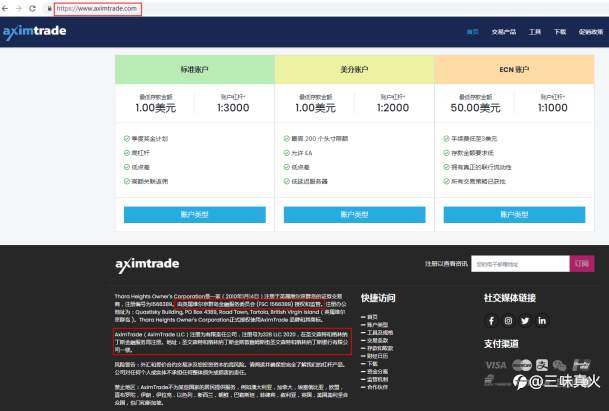This screenshot has width=609, height=411.
Task: Go back with the browser back arrow
Action: click(x=5, y=8)
